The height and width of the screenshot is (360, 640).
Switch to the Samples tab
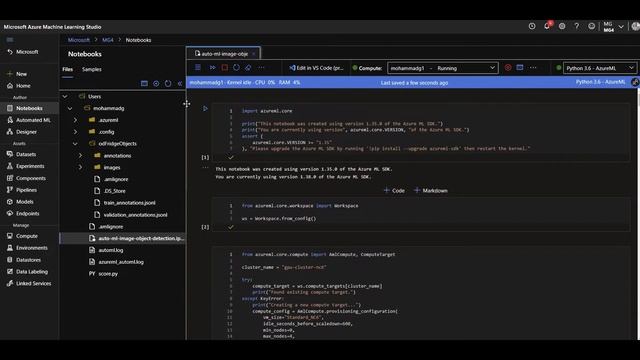91,69
